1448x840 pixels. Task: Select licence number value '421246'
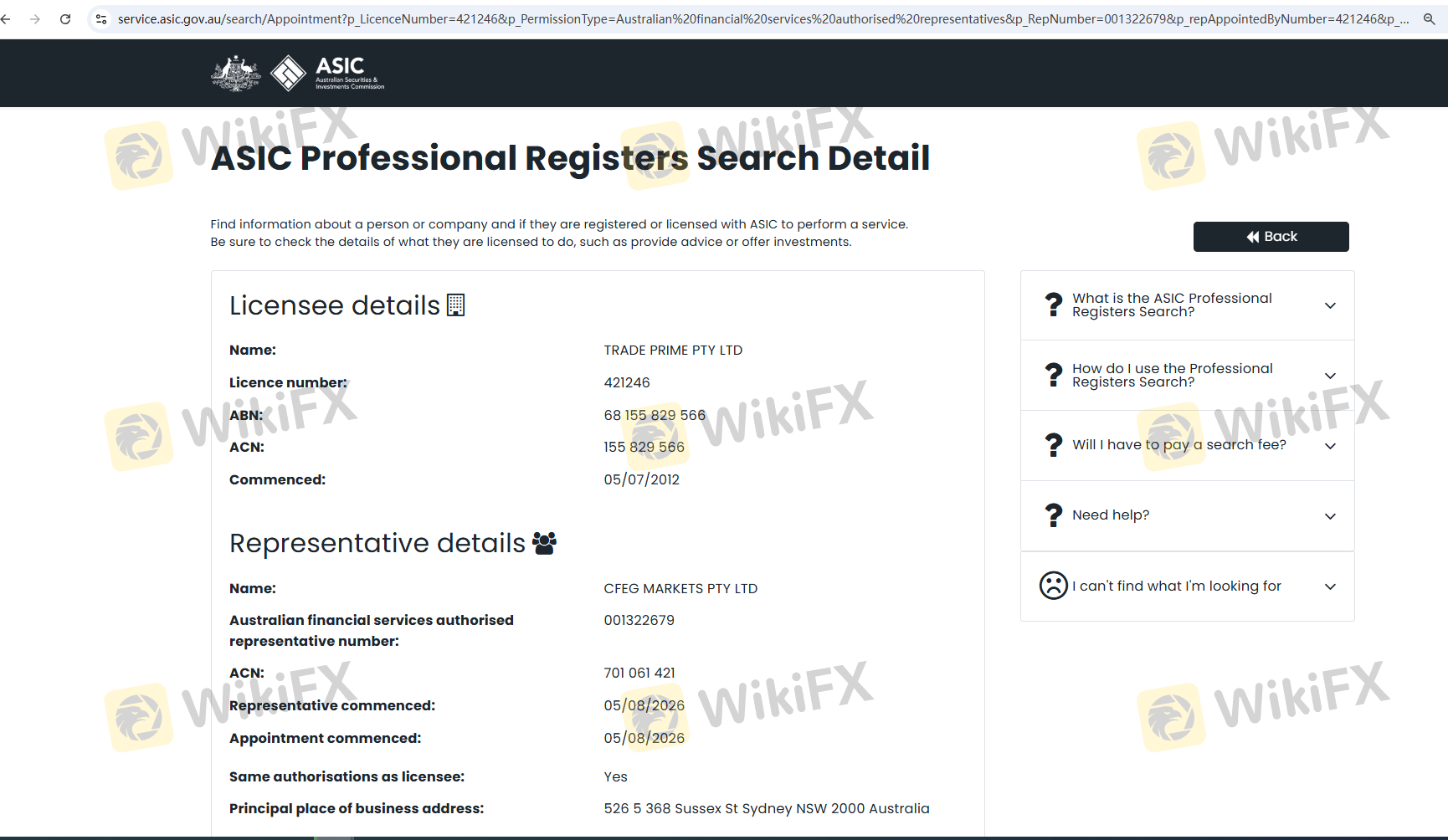tap(627, 382)
